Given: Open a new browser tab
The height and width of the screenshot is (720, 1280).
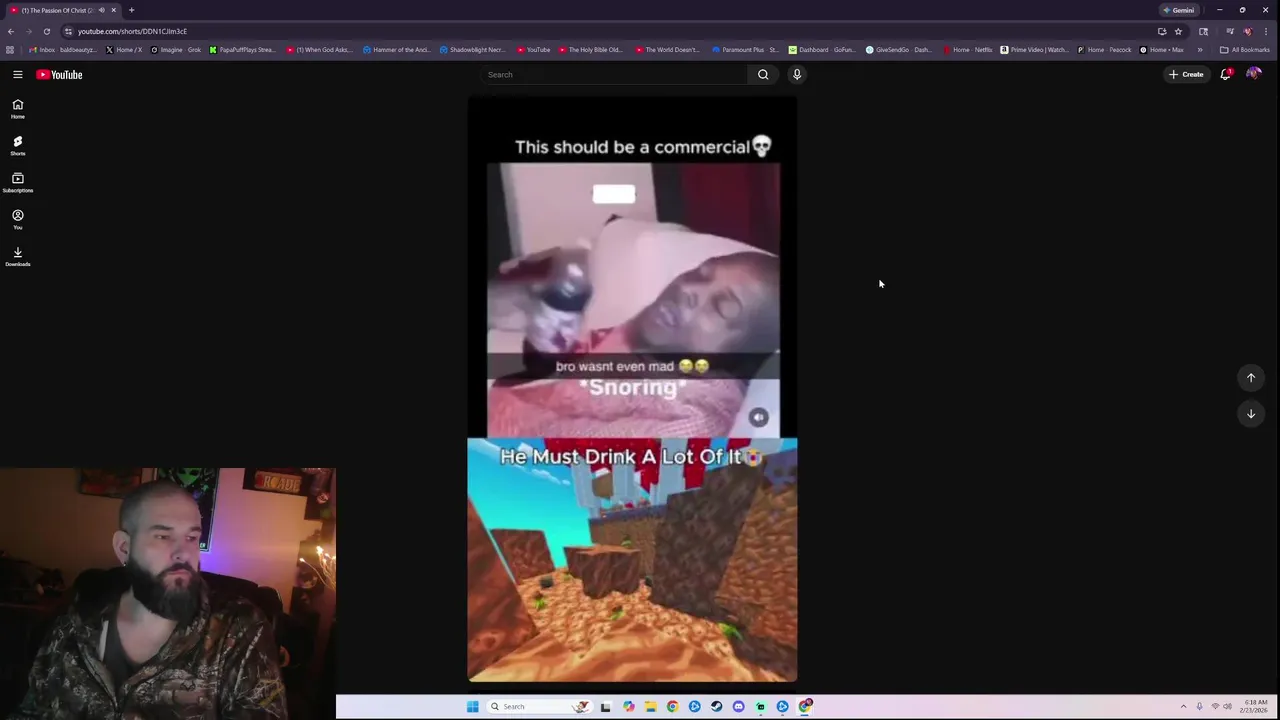Looking at the screenshot, I should (x=131, y=10).
